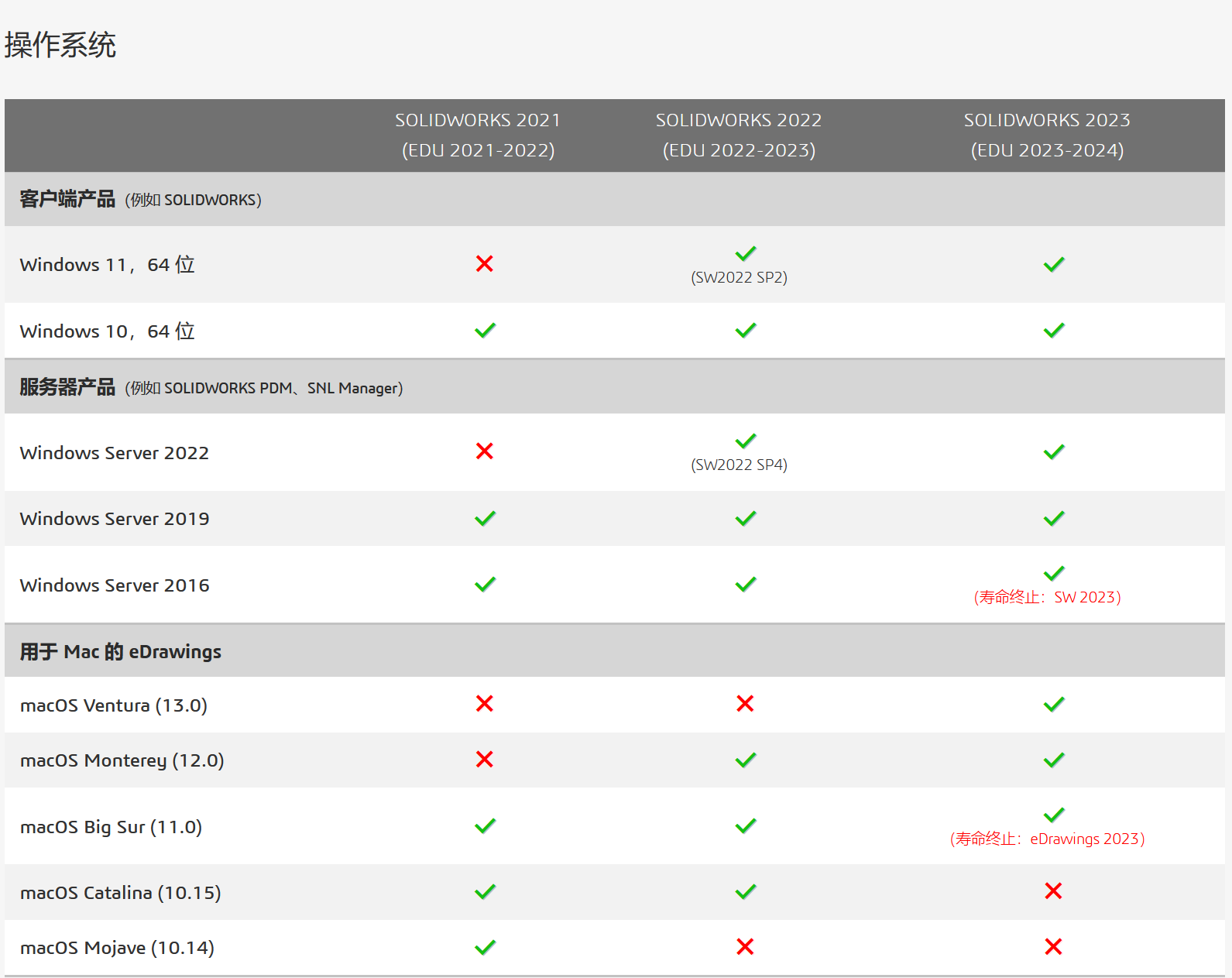The width and height of the screenshot is (1232, 978).
Task: Select the SOLIDWORKS 2023 column header
Action: click(1047, 135)
